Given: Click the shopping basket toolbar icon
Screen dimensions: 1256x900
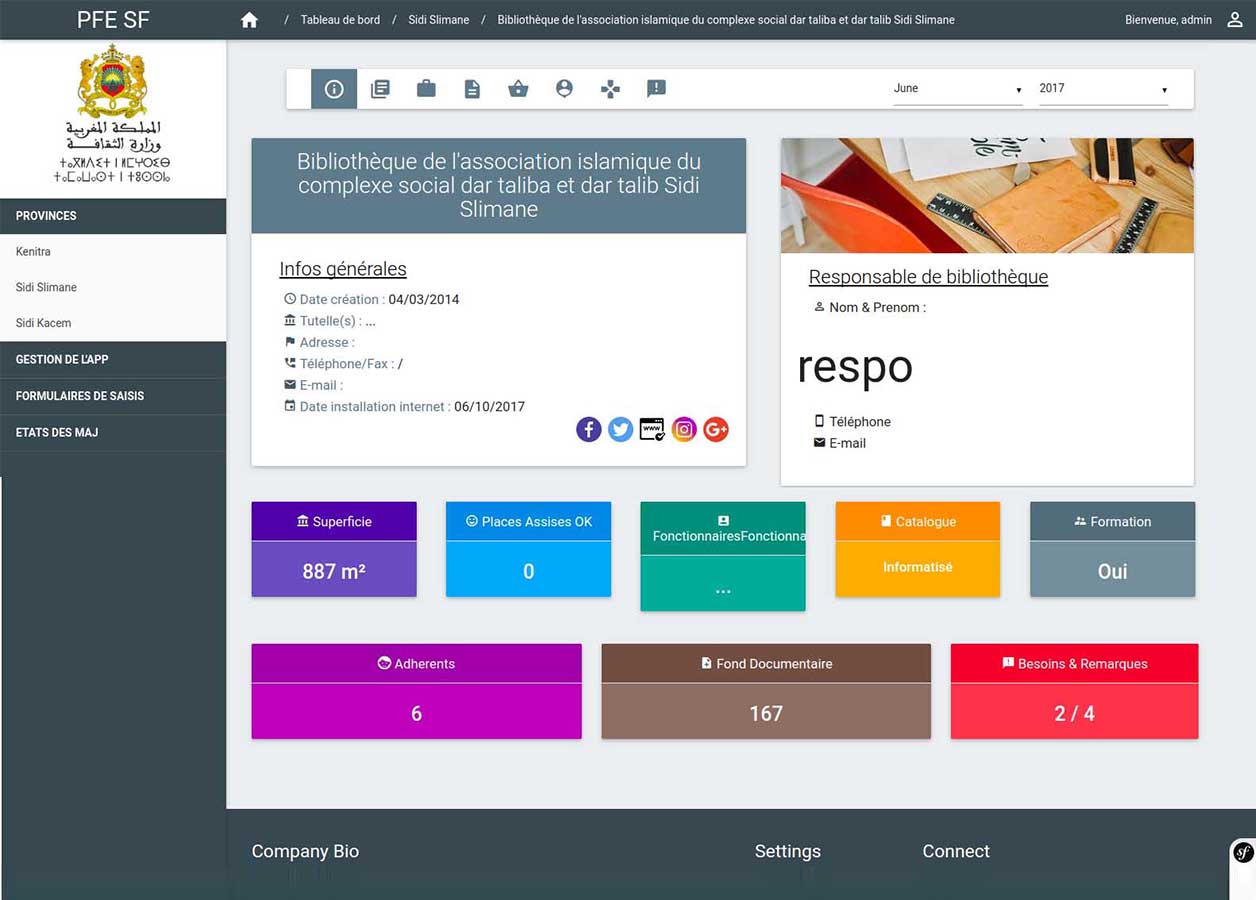Looking at the screenshot, I should [x=518, y=89].
